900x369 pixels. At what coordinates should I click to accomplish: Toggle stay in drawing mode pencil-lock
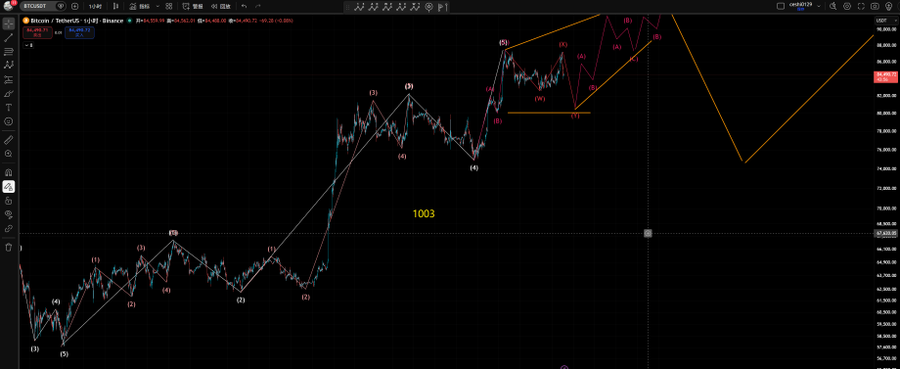click(9, 187)
